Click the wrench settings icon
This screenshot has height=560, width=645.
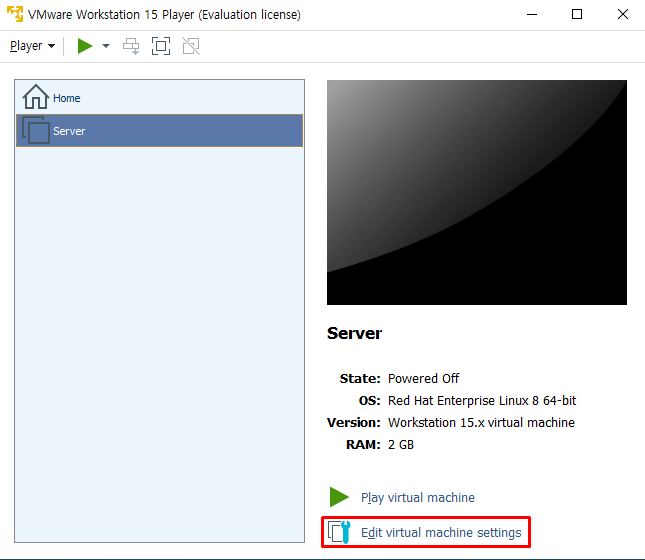(x=340, y=532)
